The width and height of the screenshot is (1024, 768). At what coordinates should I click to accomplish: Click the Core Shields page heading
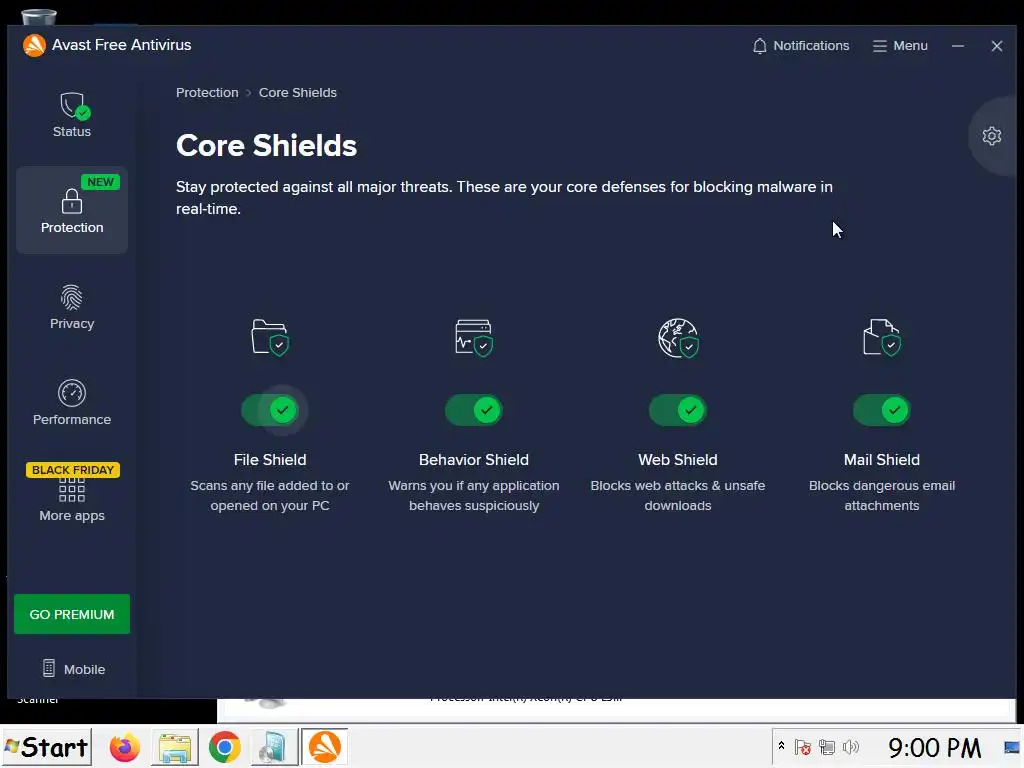[266, 145]
